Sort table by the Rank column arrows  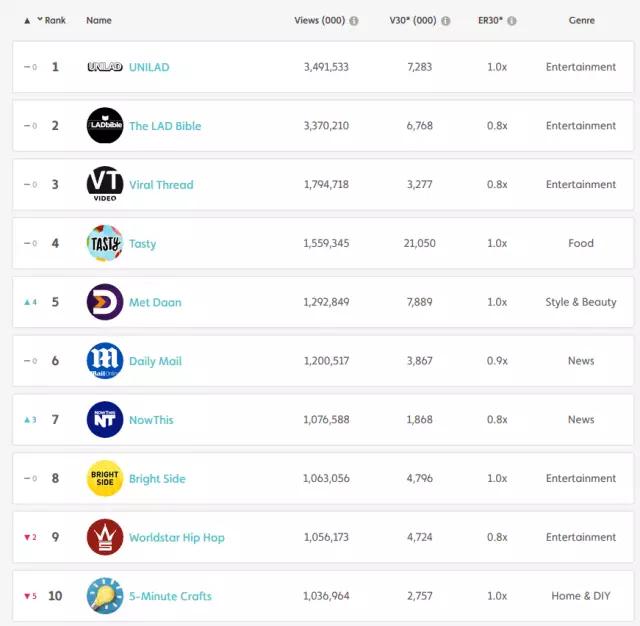[x=33, y=20]
